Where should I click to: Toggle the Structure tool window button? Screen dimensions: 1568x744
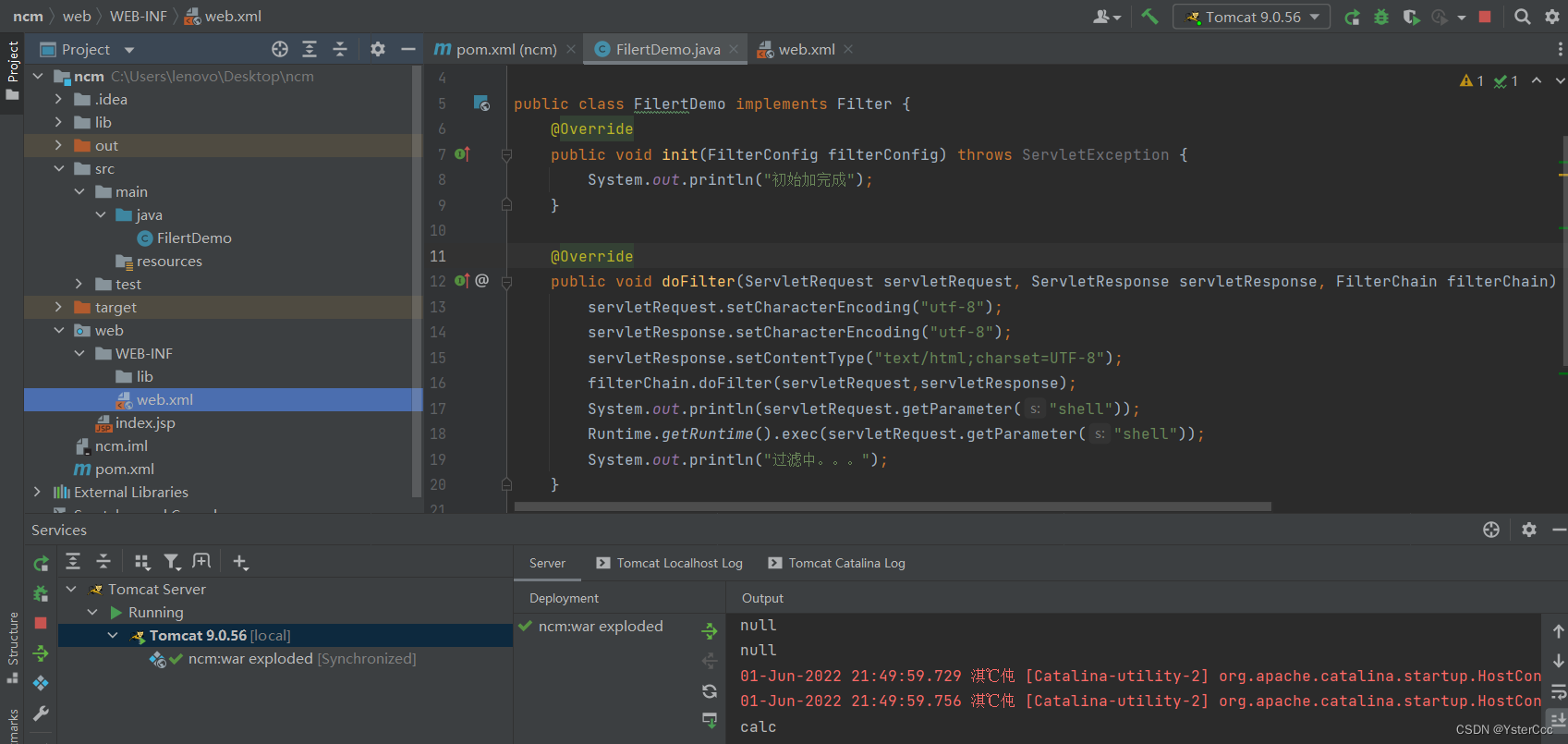(x=12, y=647)
